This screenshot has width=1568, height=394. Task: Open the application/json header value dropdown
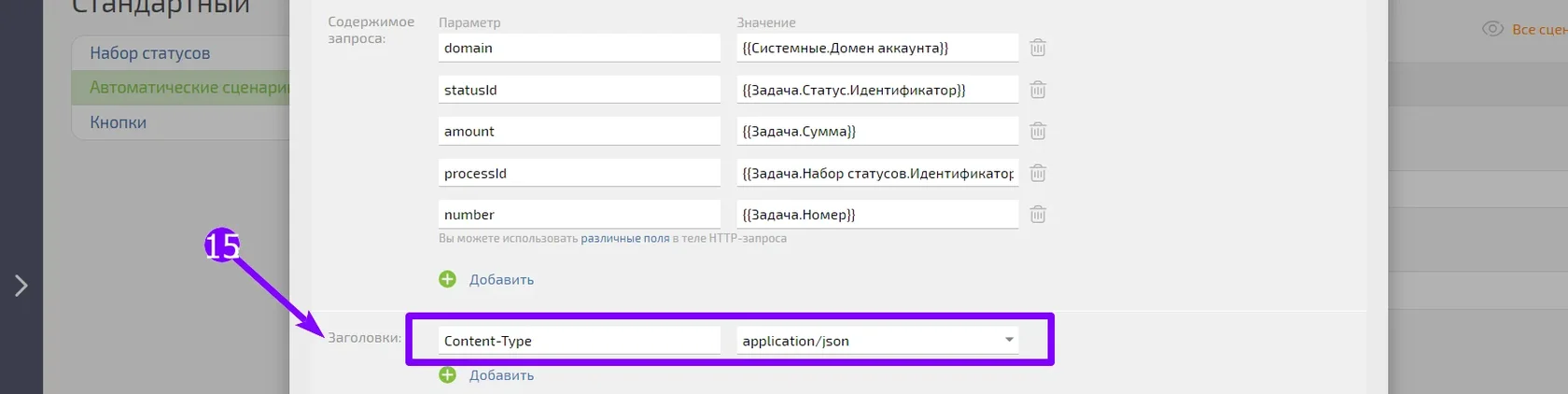877,341
